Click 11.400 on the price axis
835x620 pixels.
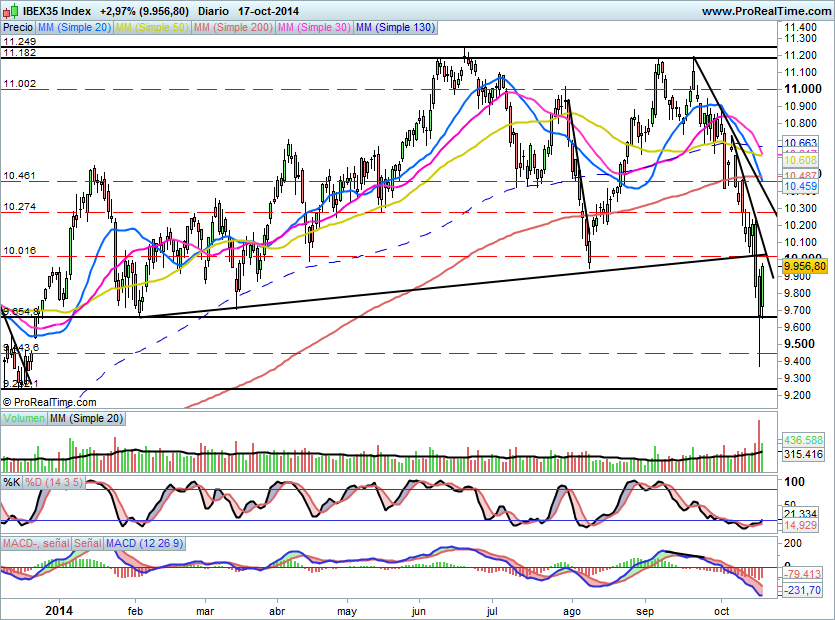(800, 27)
